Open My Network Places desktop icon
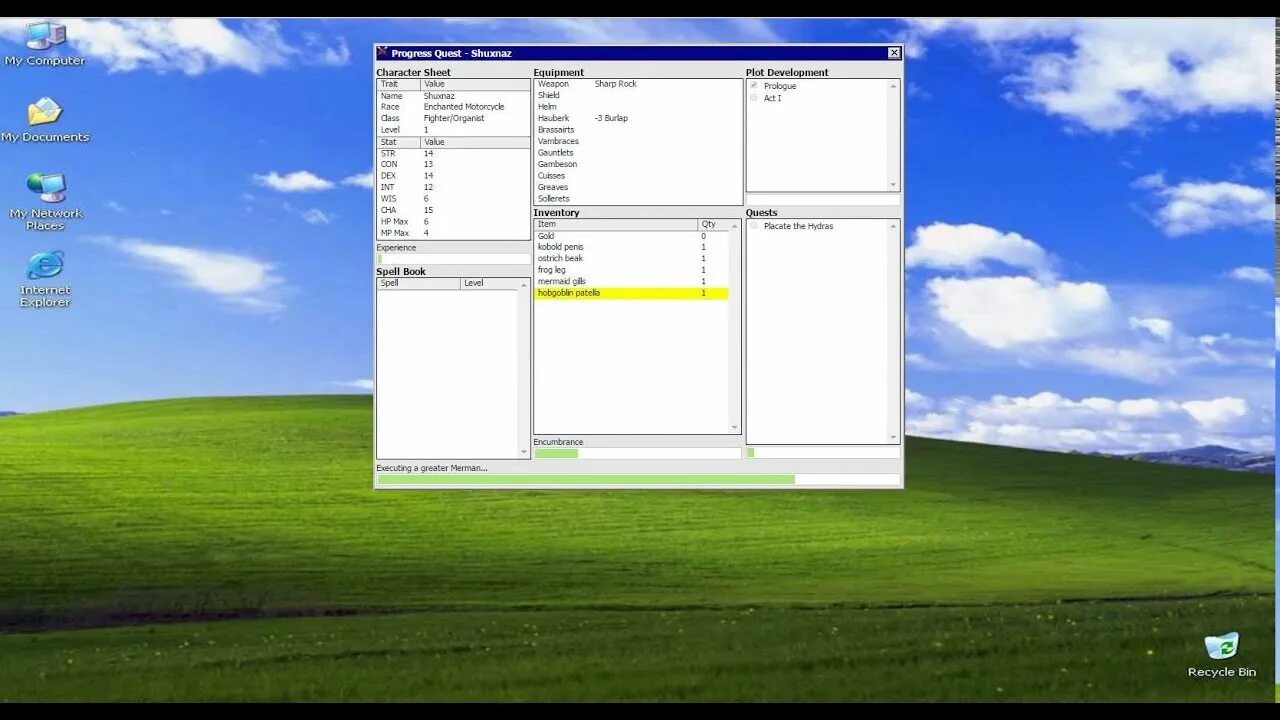The width and height of the screenshot is (1280, 720). click(45, 202)
